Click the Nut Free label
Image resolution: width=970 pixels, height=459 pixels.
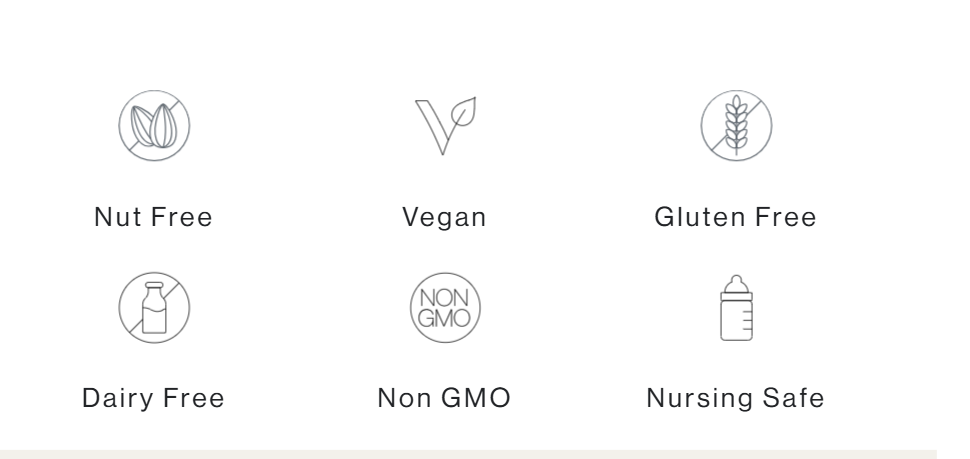[153, 217]
